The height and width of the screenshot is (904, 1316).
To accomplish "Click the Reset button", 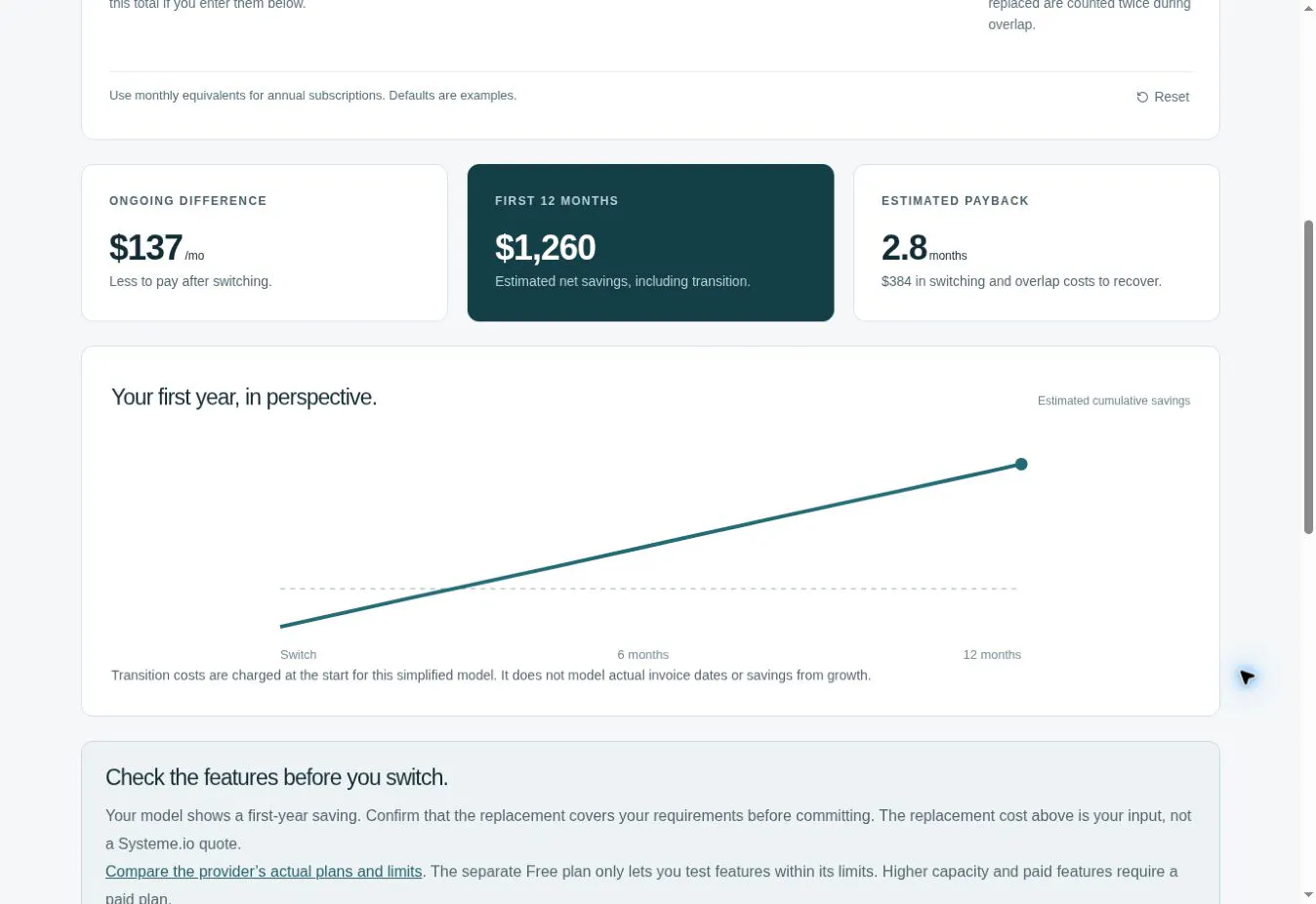I will (1163, 97).
